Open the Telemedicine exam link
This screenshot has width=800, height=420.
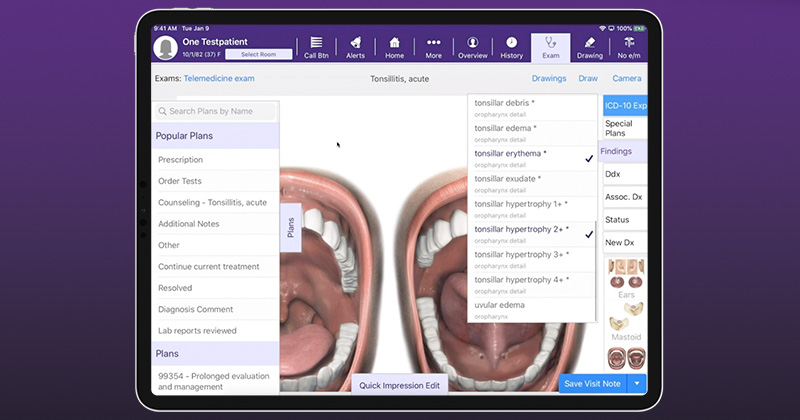[219, 78]
